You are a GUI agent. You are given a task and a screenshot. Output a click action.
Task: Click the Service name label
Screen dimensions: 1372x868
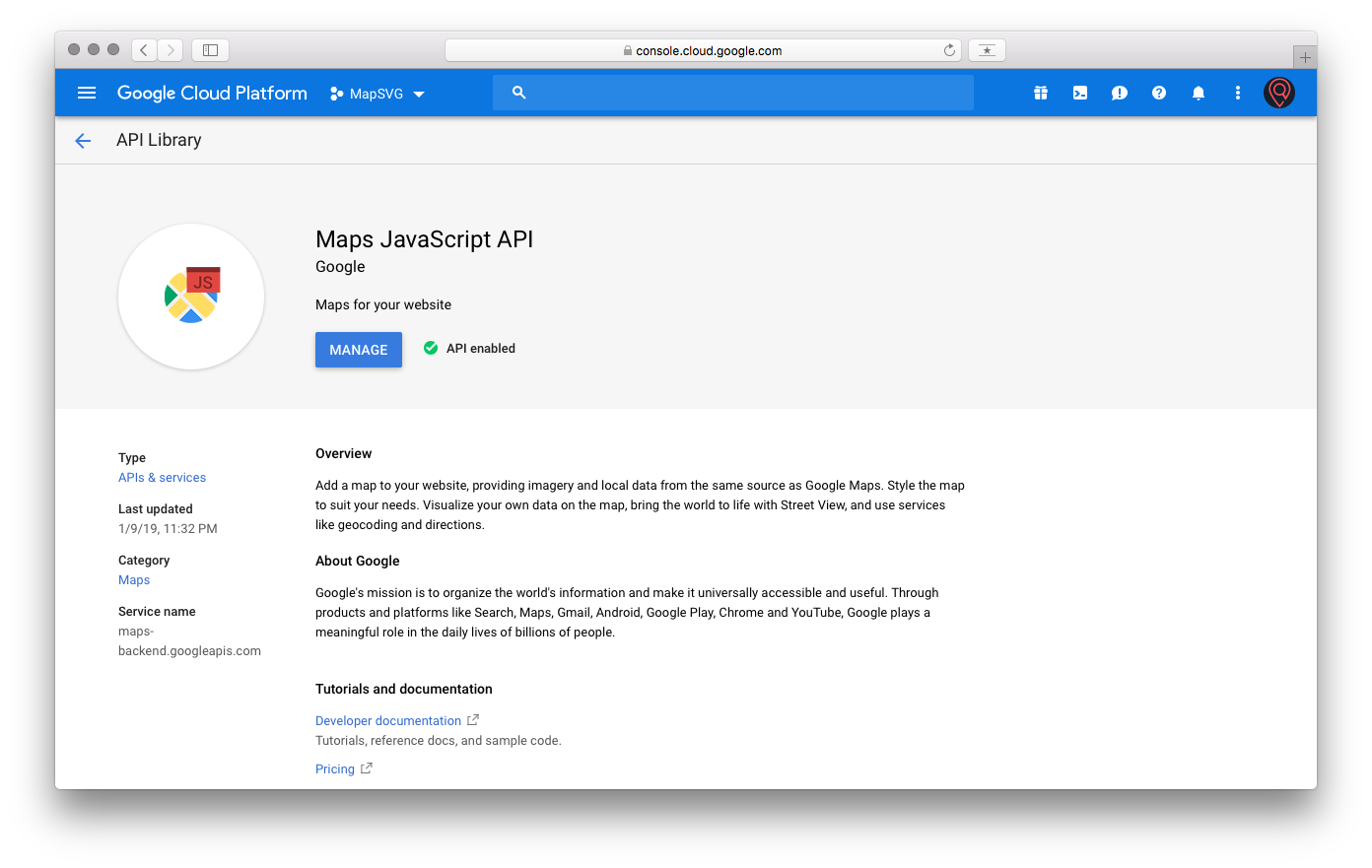click(x=157, y=612)
